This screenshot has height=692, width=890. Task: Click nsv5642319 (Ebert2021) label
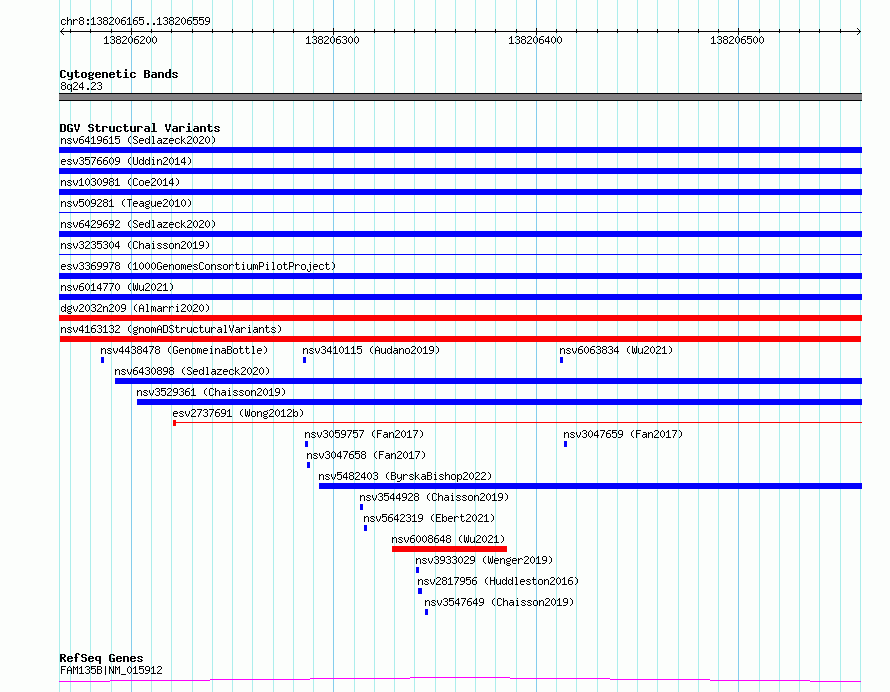tap(429, 518)
